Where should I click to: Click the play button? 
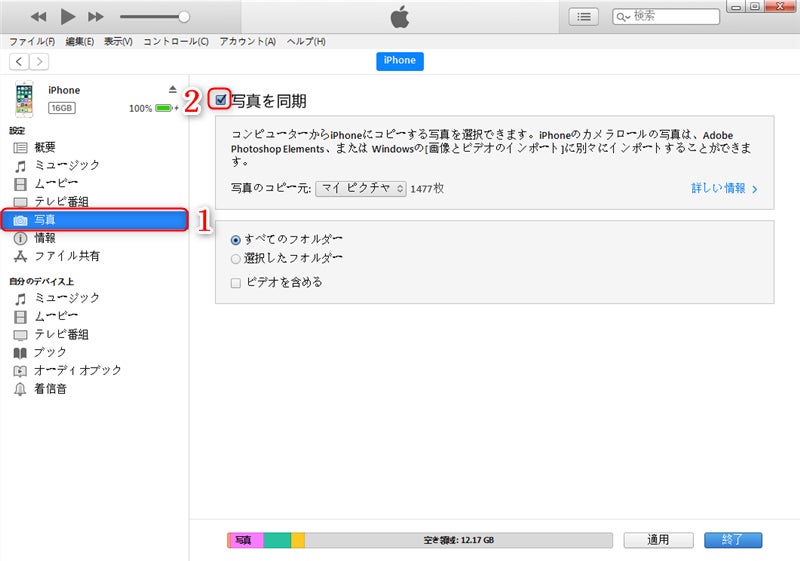[x=67, y=16]
